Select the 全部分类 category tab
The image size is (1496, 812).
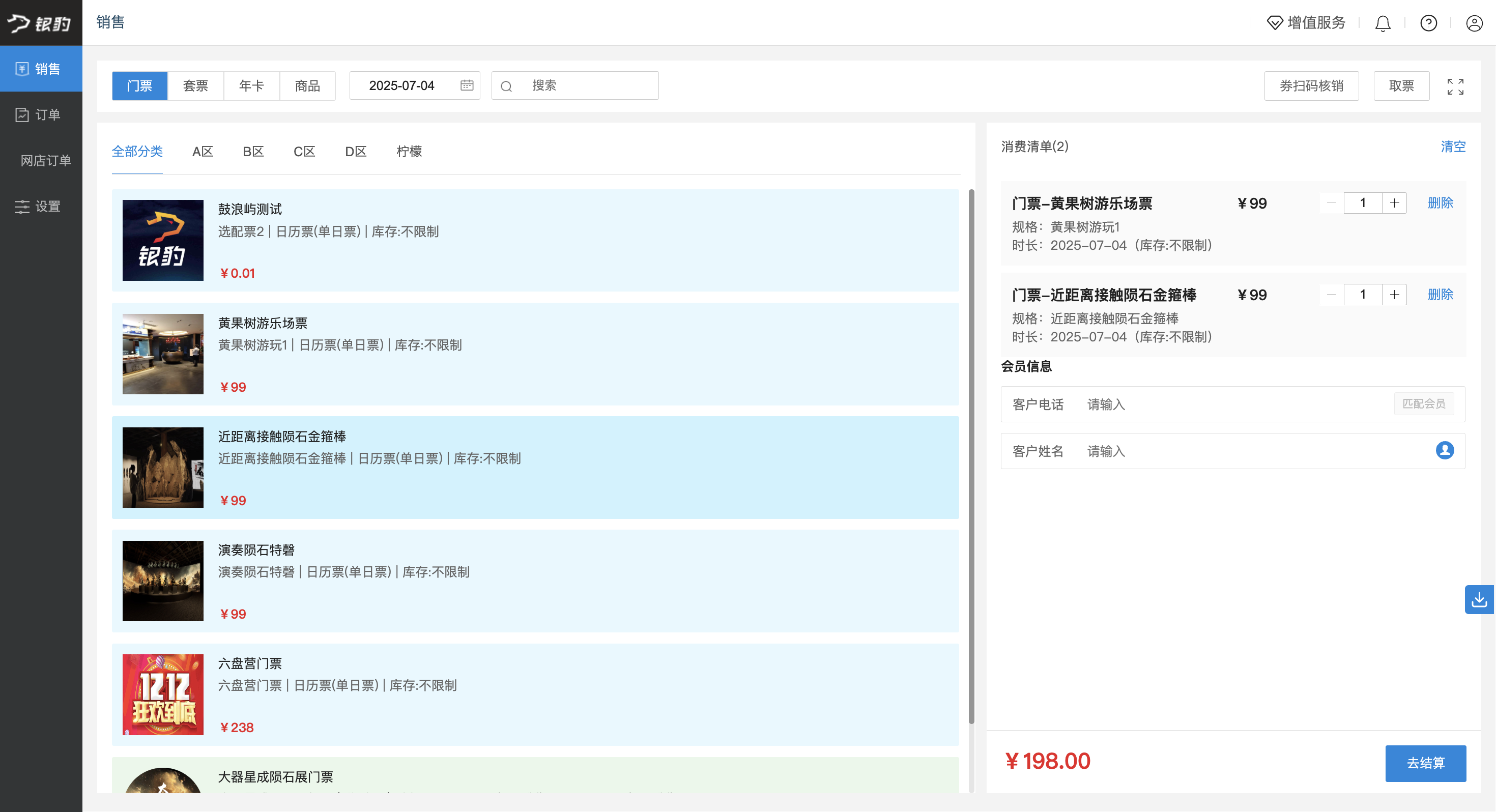(x=137, y=152)
